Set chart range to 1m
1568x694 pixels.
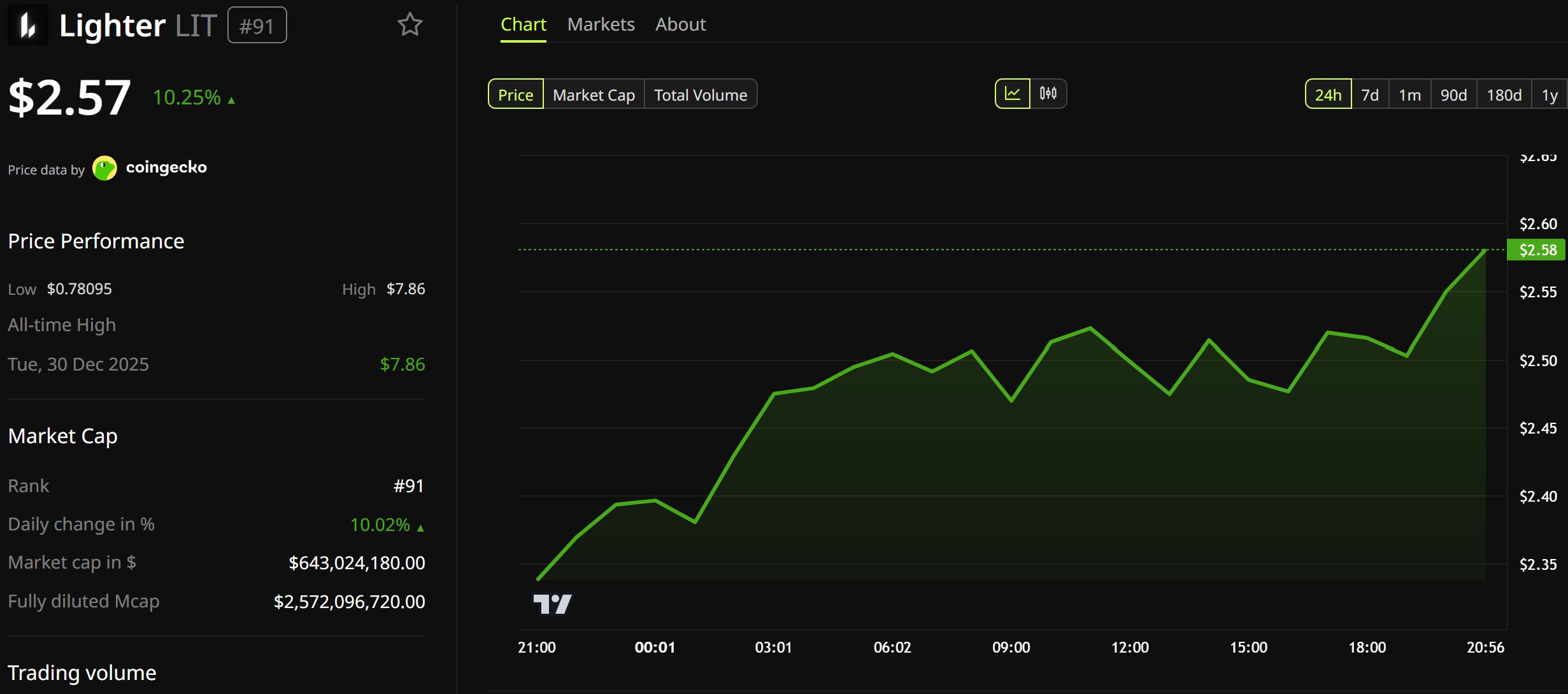pyautogui.click(x=1409, y=94)
